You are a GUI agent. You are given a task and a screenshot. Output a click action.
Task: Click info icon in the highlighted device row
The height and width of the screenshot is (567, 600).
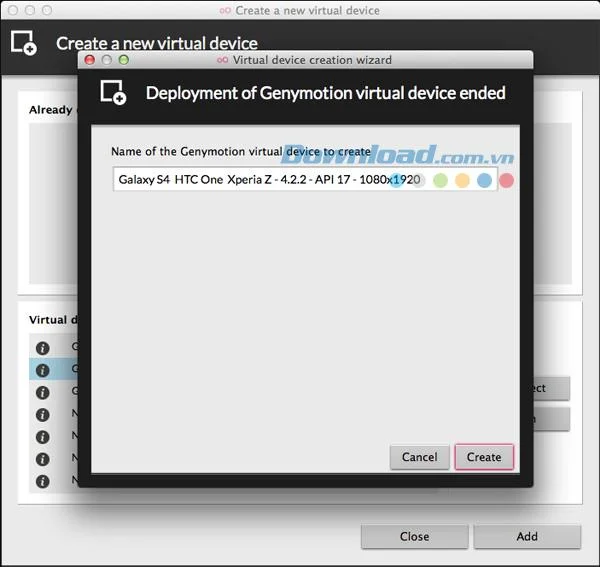point(42,370)
